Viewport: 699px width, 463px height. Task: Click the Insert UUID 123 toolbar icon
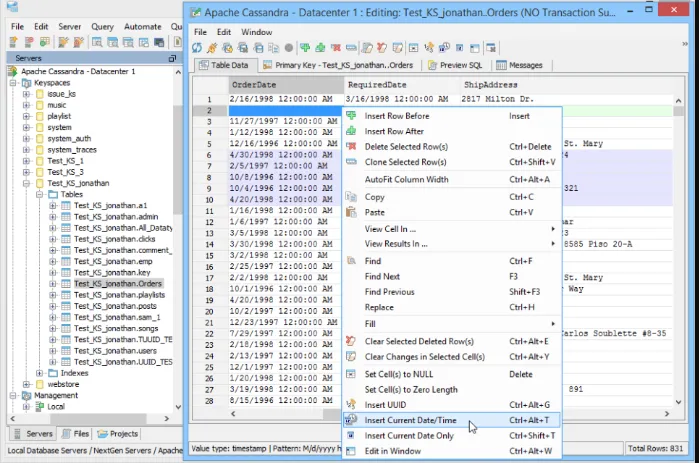429,48
